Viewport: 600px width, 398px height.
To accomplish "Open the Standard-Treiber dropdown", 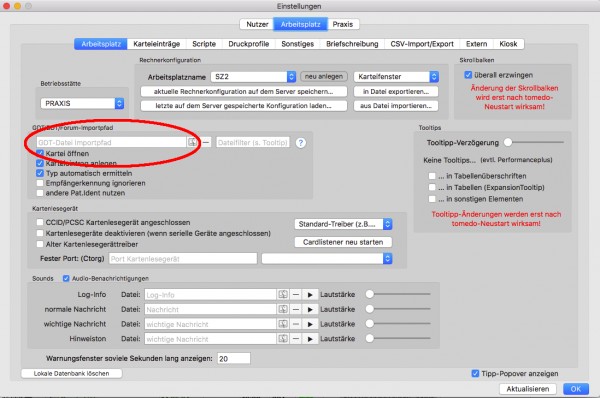I will [343, 224].
